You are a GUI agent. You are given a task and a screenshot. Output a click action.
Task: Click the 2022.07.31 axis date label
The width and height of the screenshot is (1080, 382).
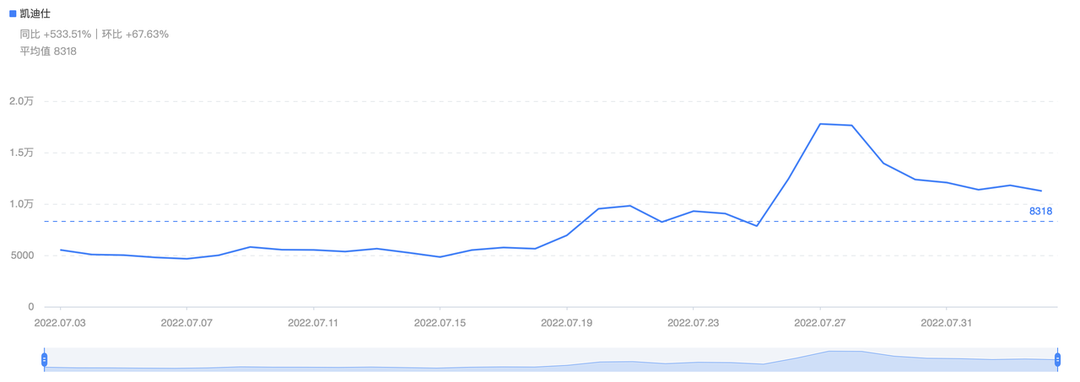click(946, 321)
